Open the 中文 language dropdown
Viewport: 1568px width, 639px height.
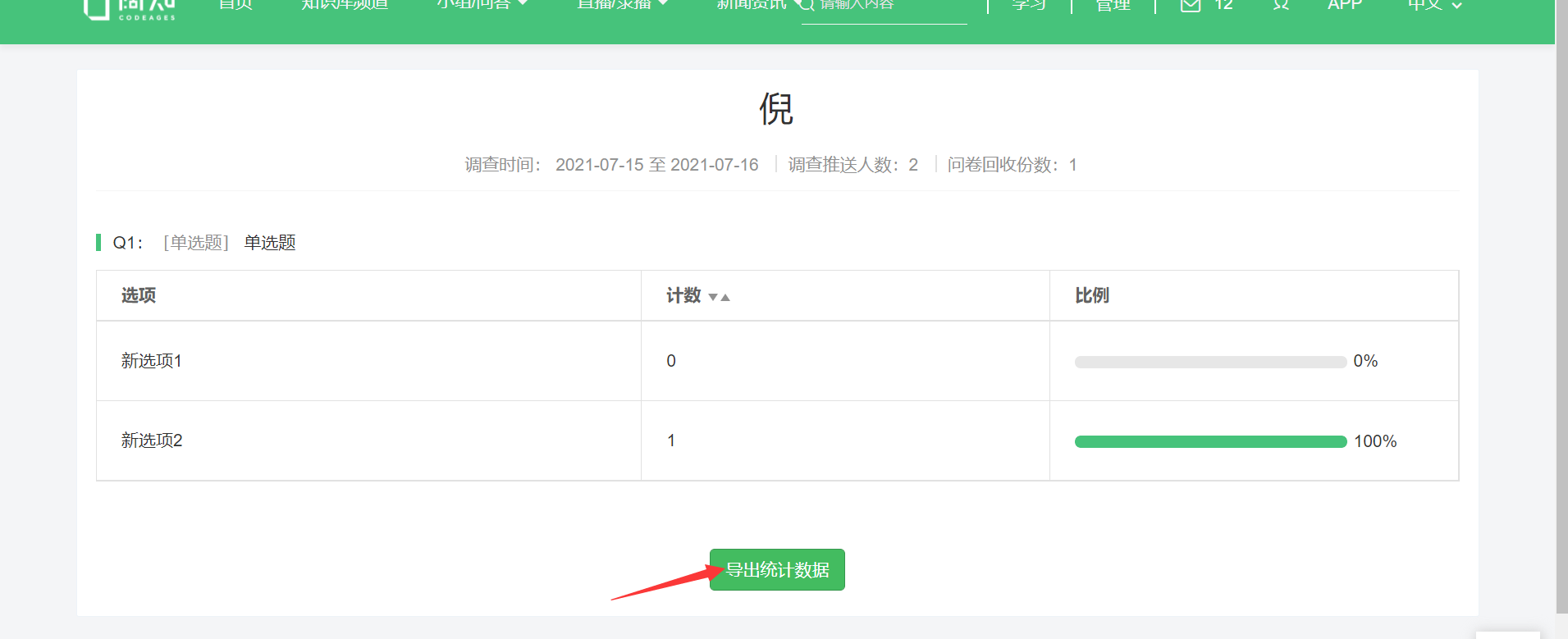[x=1434, y=5]
